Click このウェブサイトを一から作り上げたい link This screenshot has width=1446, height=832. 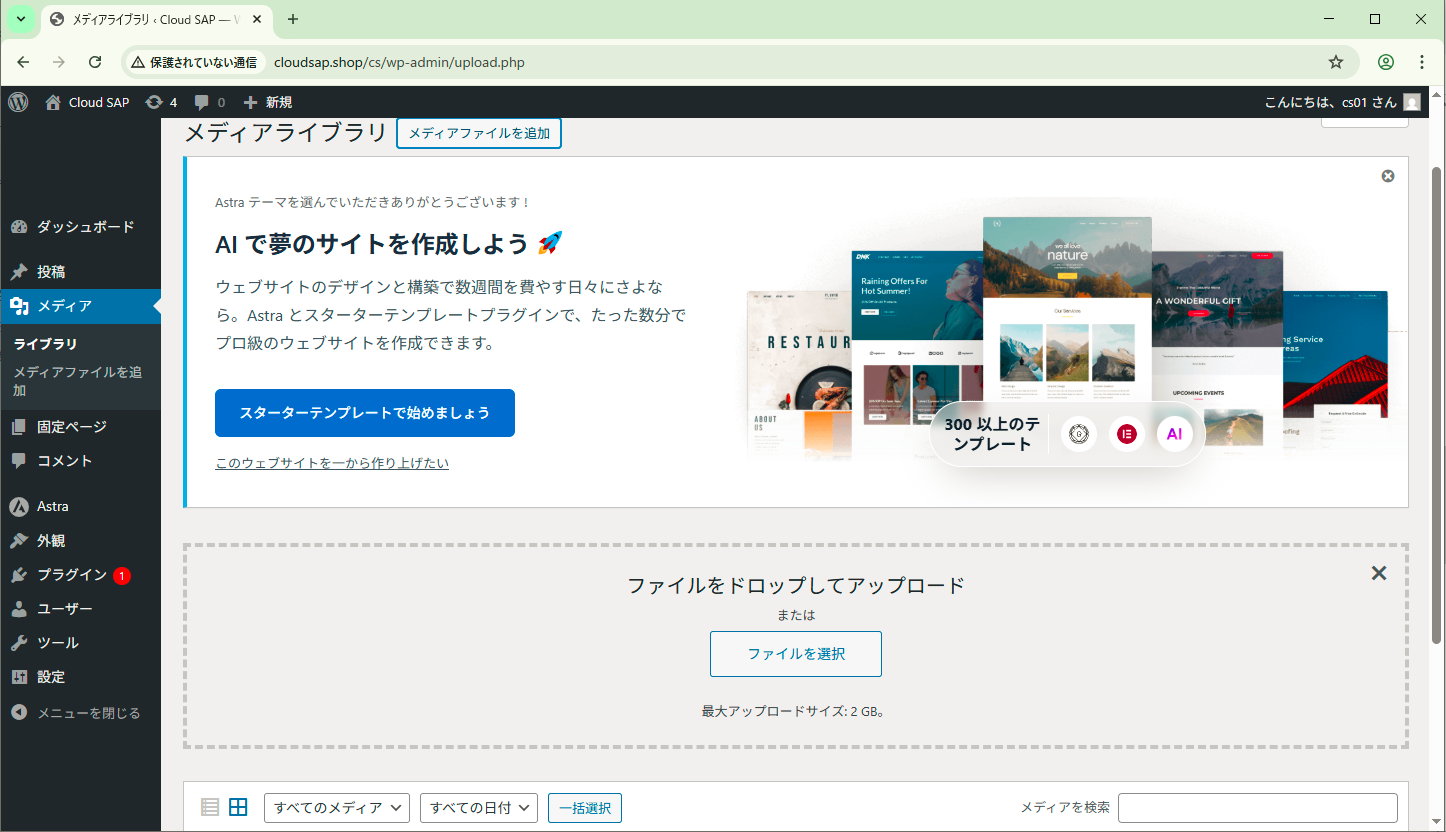click(x=332, y=463)
